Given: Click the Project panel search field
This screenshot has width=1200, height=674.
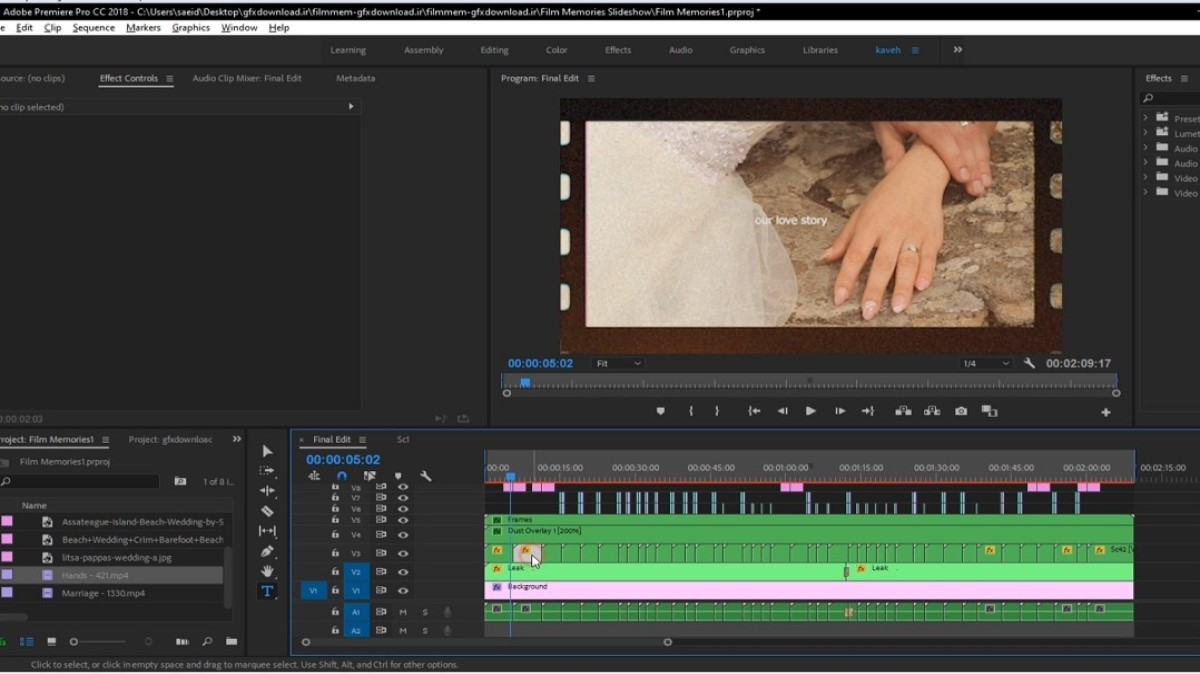Looking at the screenshot, I should click(x=80, y=481).
